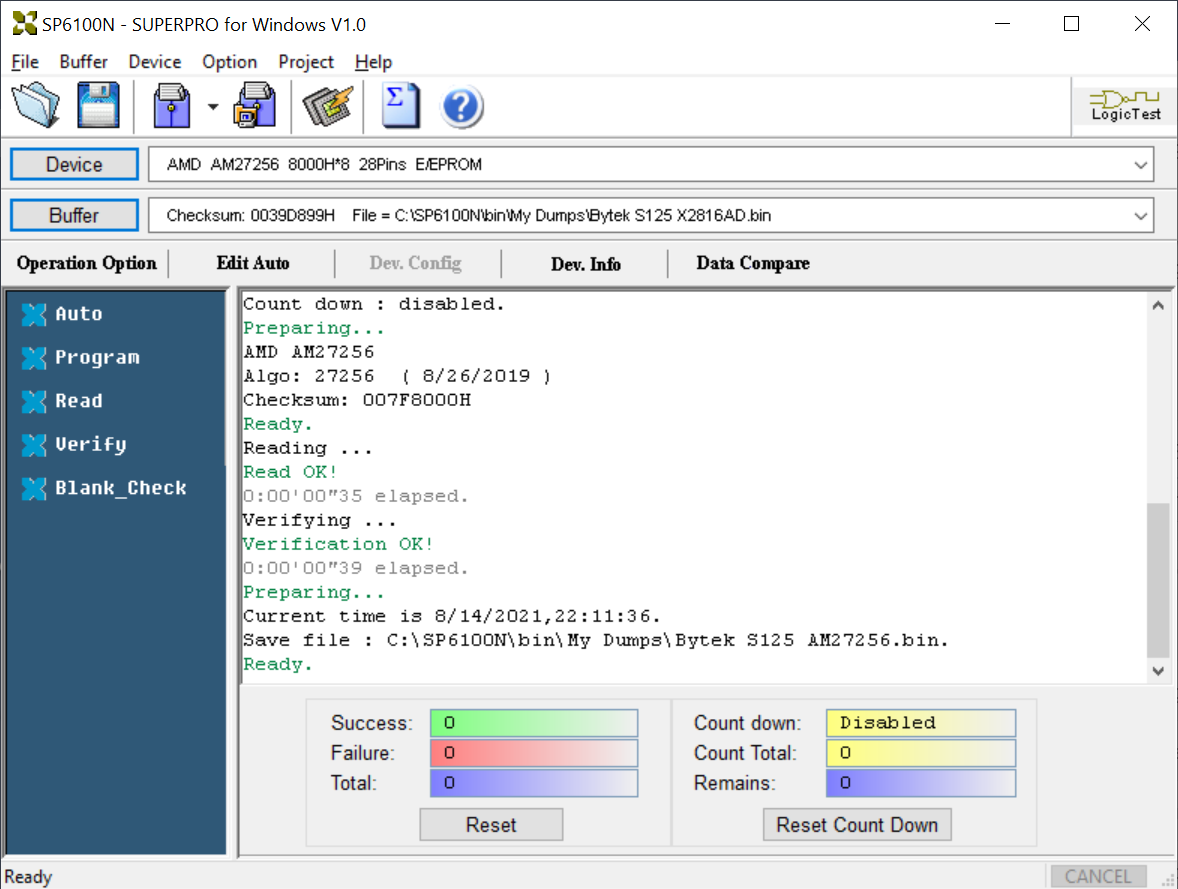The width and height of the screenshot is (1178, 889).
Task: Open the Device menu
Action: point(155,62)
